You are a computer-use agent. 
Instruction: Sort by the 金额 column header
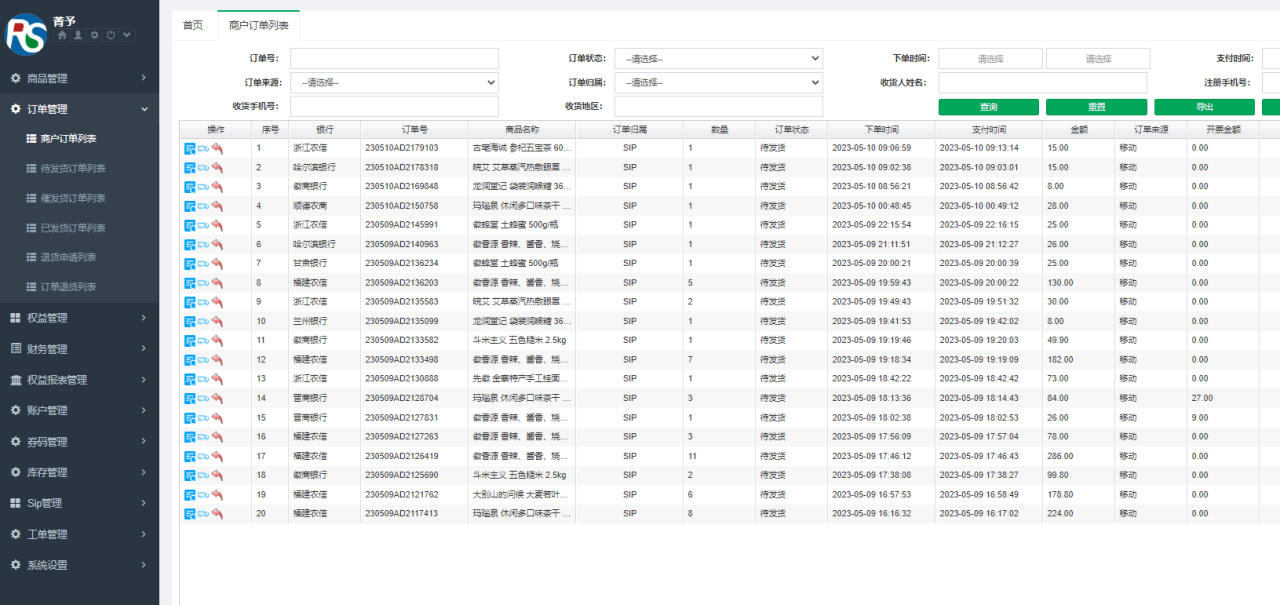1079,129
